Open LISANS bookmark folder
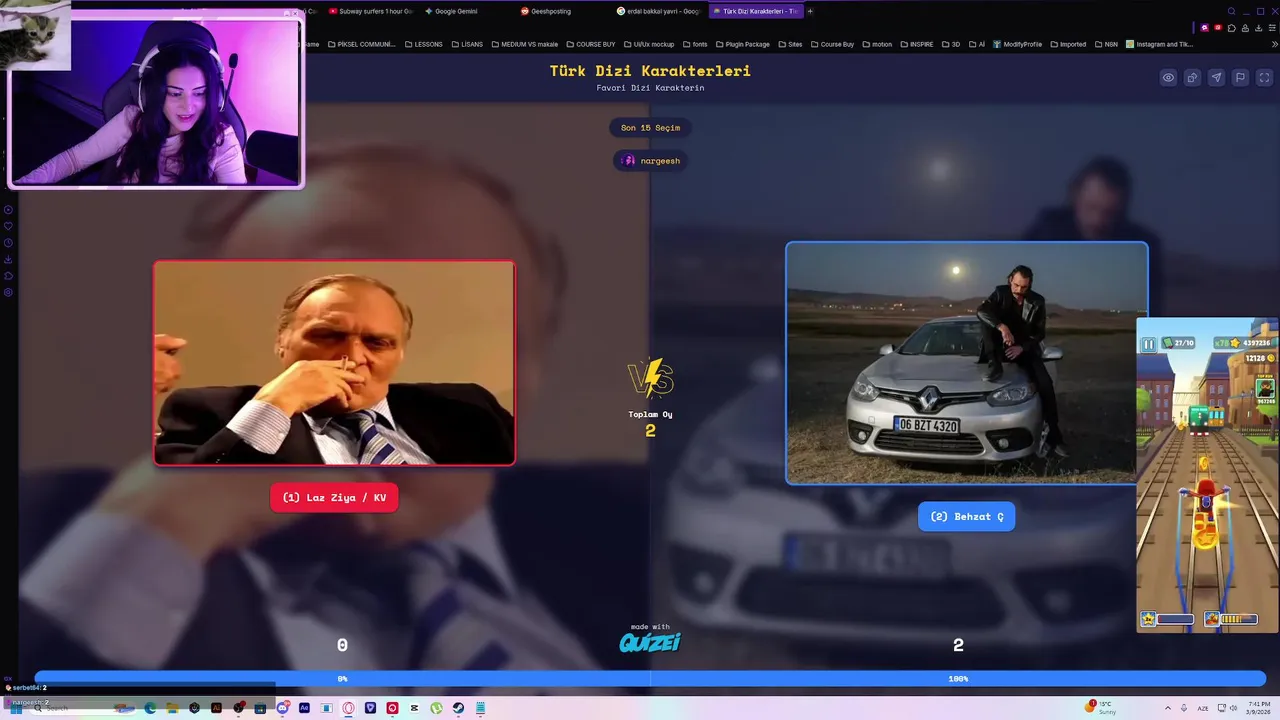This screenshot has width=1280, height=720. point(466,44)
